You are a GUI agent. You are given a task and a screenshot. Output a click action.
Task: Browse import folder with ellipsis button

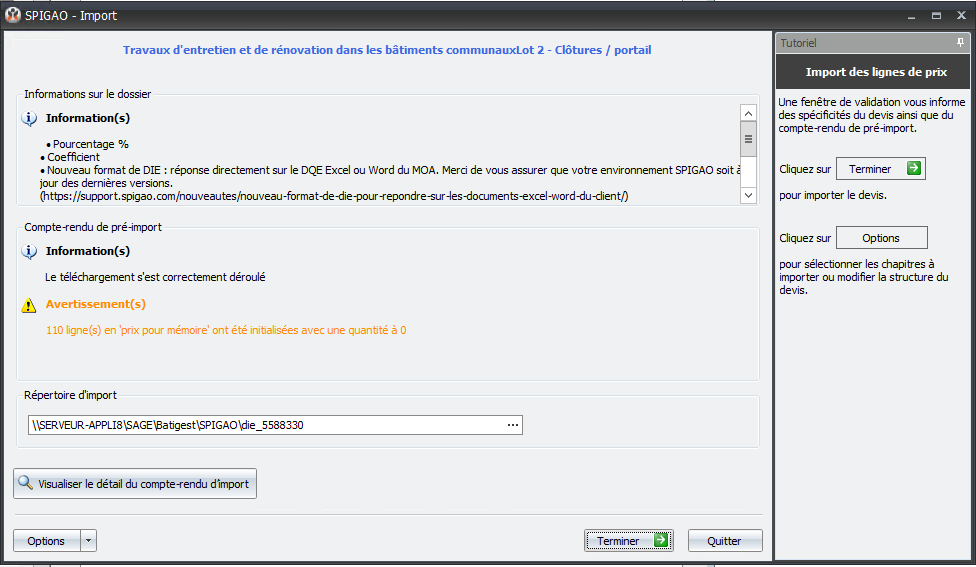(x=512, y=425)
